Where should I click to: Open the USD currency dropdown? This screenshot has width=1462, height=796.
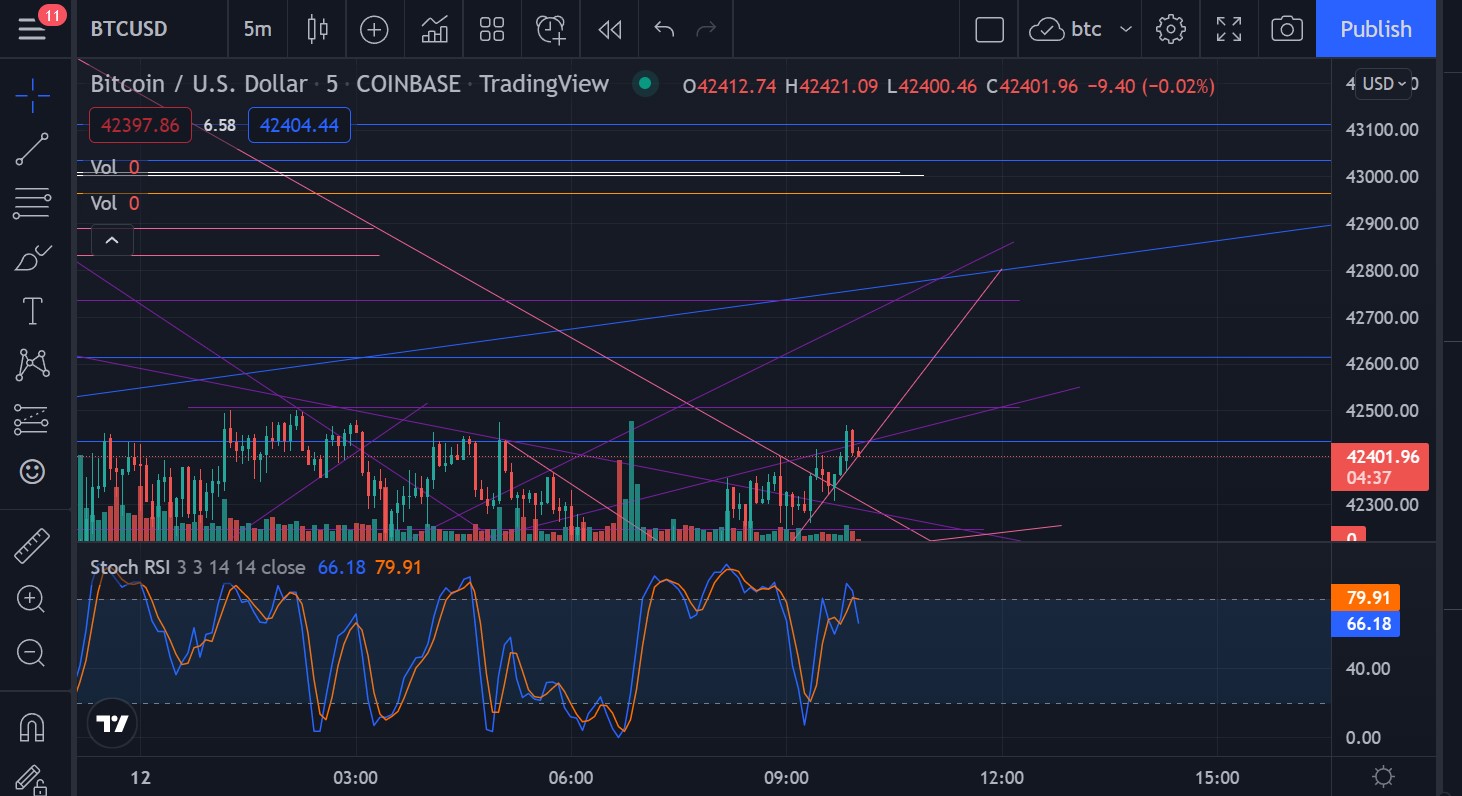(1385, 84)
